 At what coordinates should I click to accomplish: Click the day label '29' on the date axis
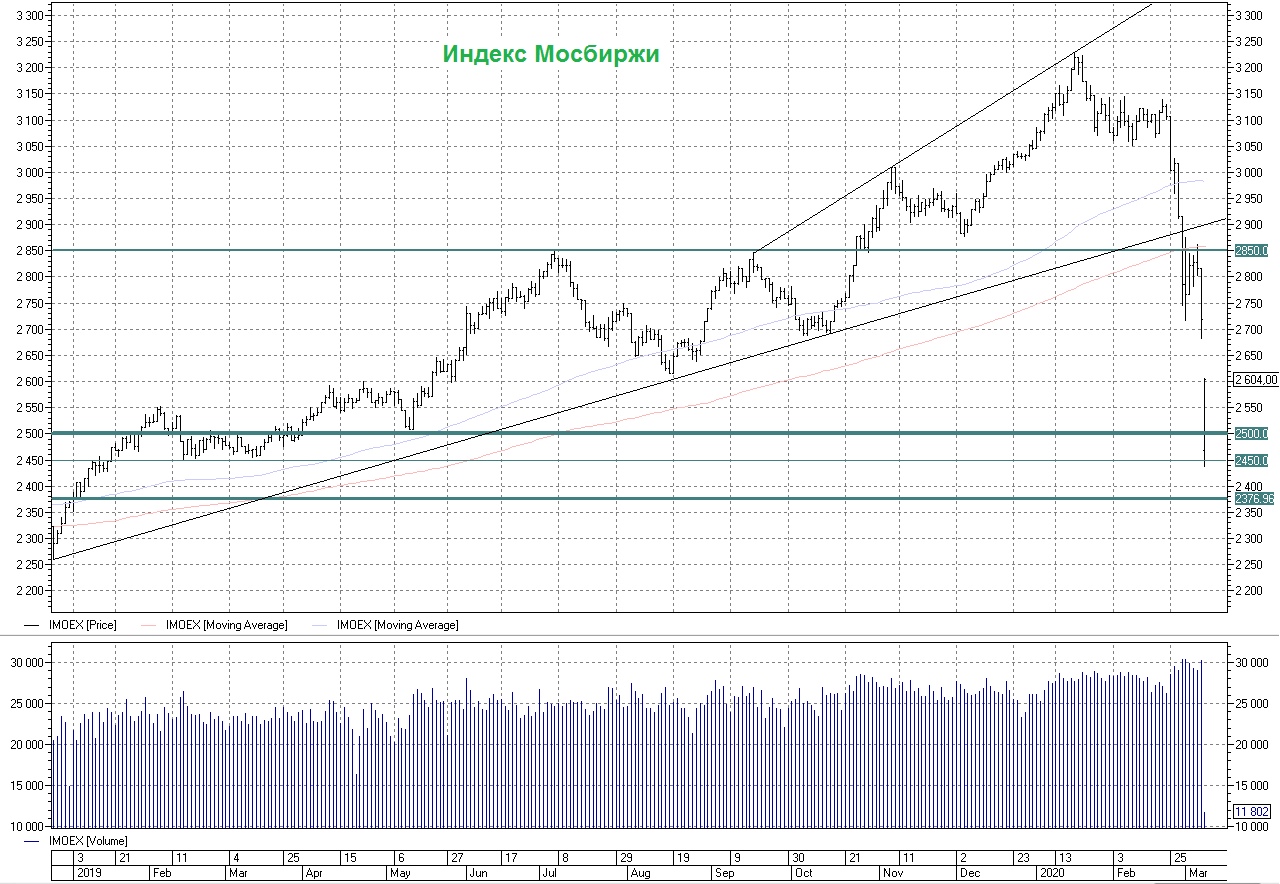pos(626,858)
